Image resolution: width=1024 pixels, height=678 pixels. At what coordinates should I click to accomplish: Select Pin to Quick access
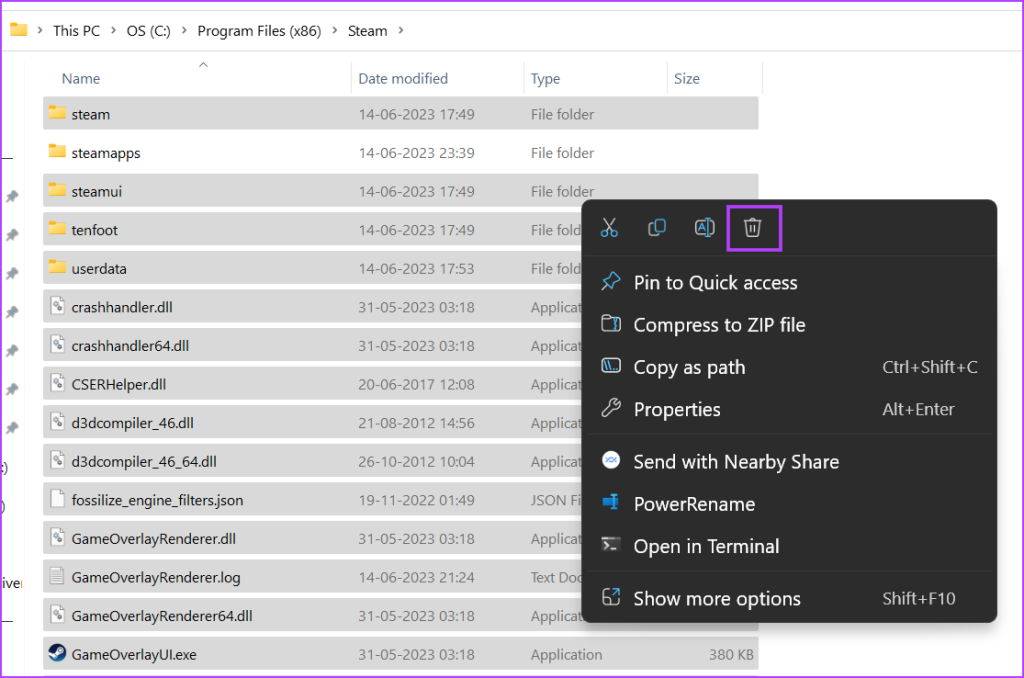click(x=715, y=283)
